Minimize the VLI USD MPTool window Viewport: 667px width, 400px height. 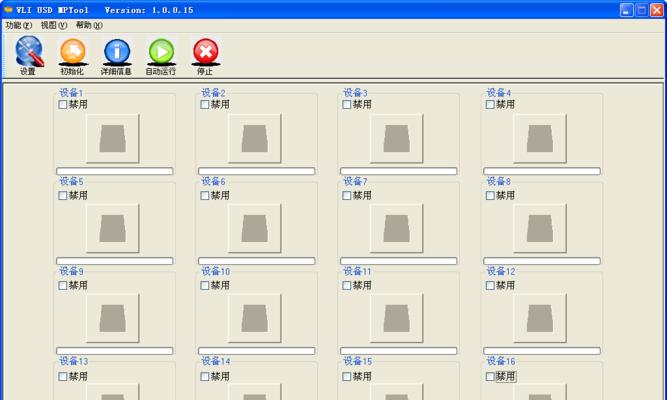pyautogui.click(x=626, y=10)
